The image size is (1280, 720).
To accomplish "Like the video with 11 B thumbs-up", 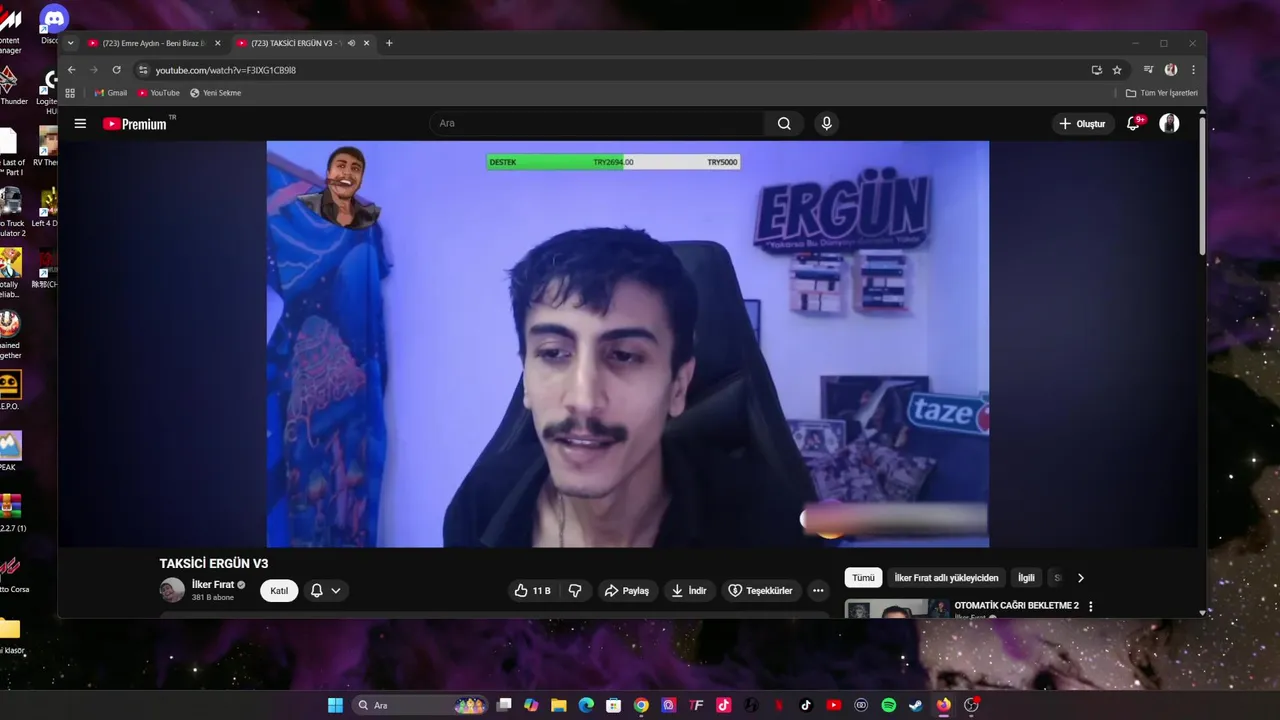I will pyautogui.click(x=532, y=591).
